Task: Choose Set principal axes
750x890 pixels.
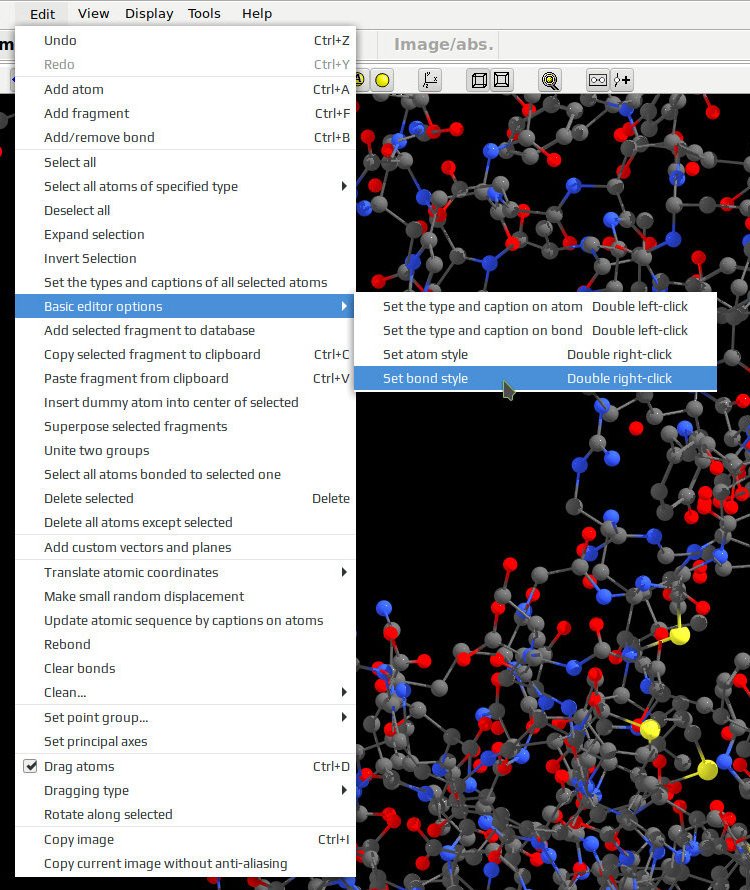Action: click(185, 741)
